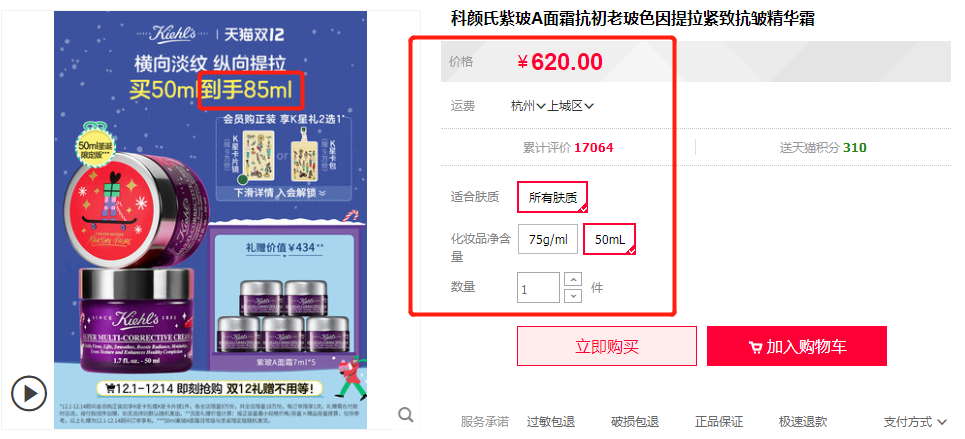Screen dimensions: 965x439
Task: Open the 上城区 district dropdown
Action: pos(571,106)
